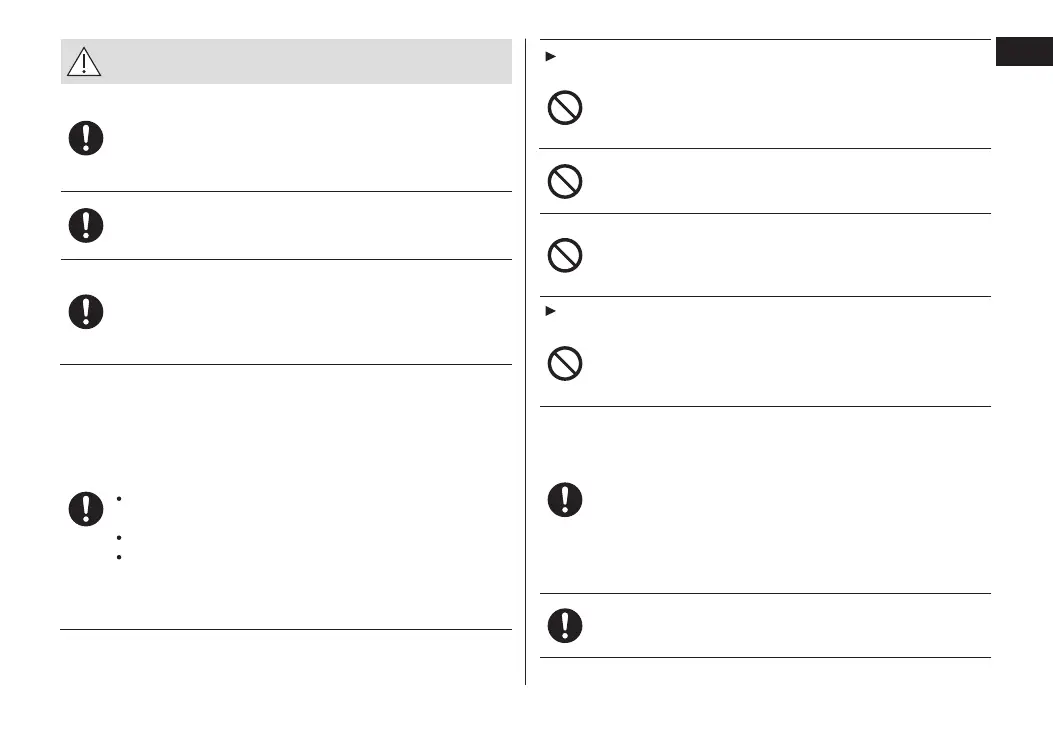
Task: Click the first prohibition icon in right column
Action: click(565, 108)
